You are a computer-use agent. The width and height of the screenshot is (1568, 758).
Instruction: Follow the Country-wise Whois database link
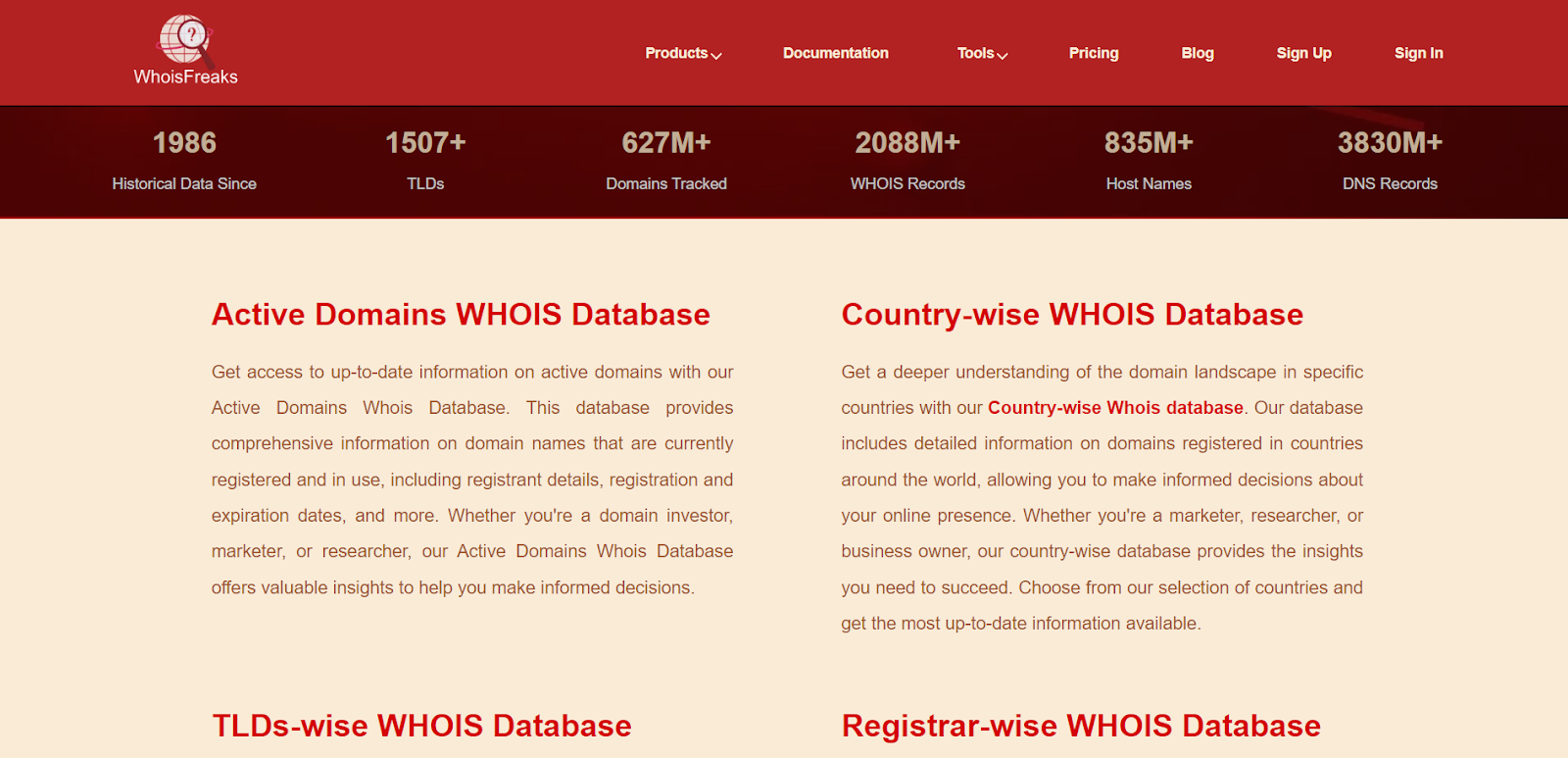coord(1114,408)
